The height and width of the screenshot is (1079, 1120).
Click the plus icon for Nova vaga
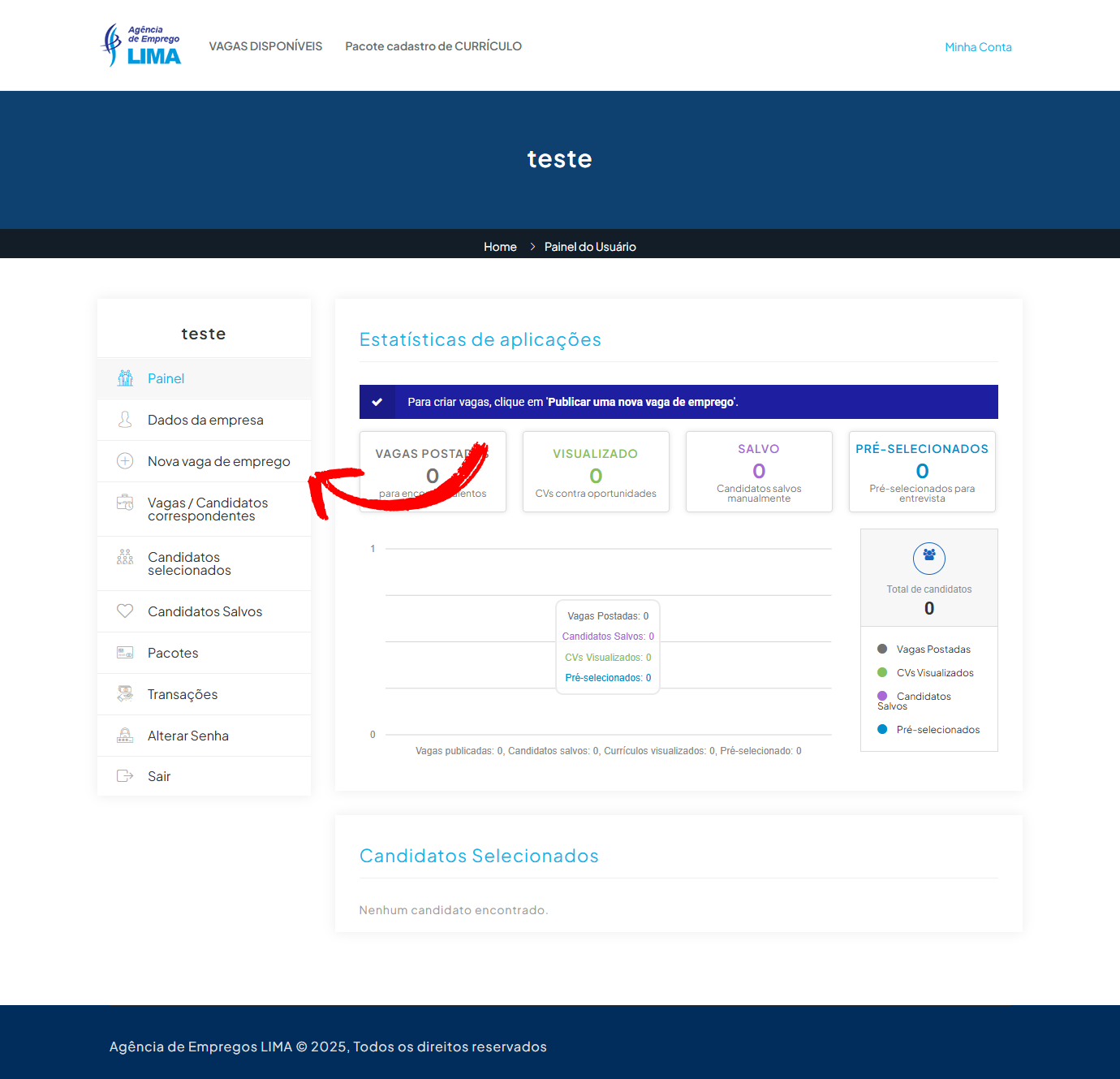point(125,461)
